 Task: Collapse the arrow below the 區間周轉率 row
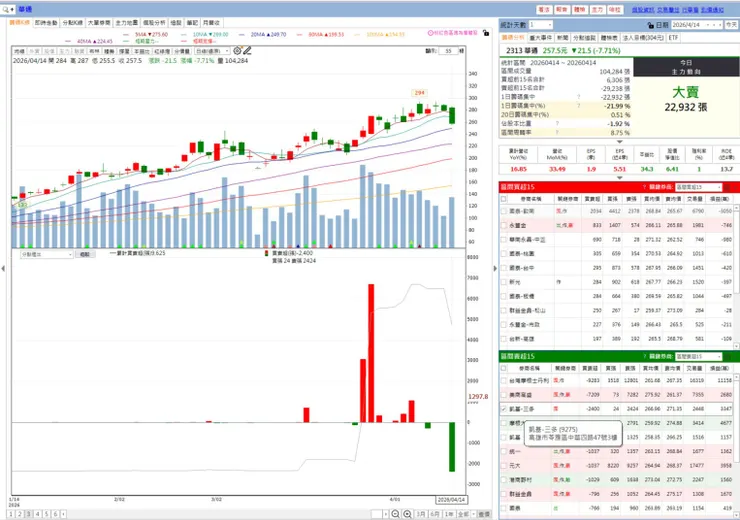coord(620,141)
